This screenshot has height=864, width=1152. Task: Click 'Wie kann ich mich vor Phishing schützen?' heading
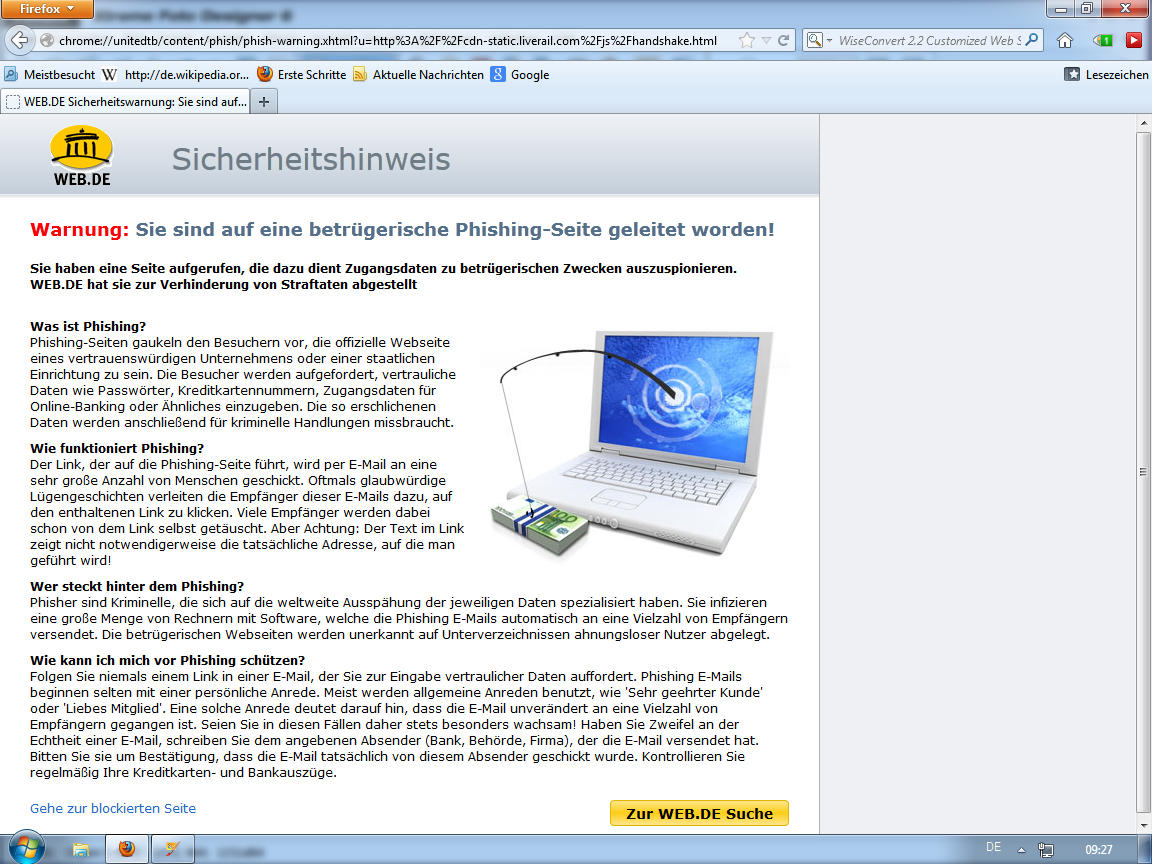(168, 660)
